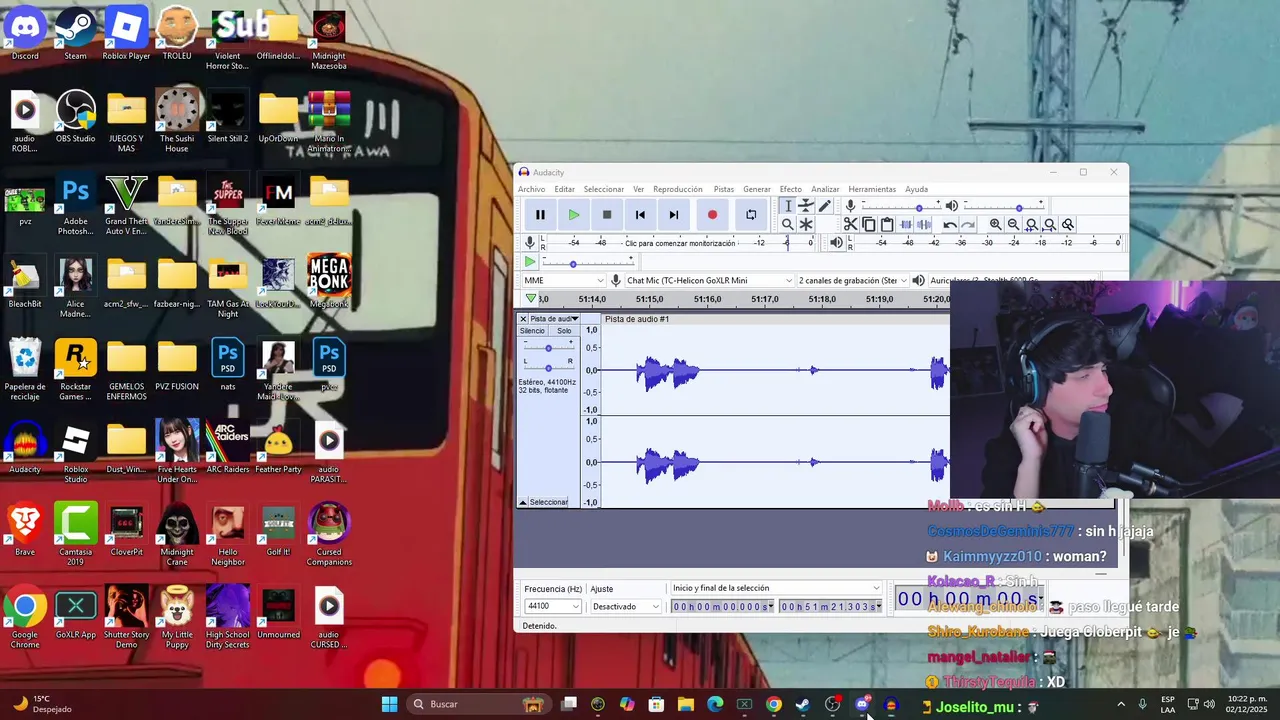Open the 'Pista de audi' track menu
Viewport: 1280px width, 720px height.
[x=554, y=319]
